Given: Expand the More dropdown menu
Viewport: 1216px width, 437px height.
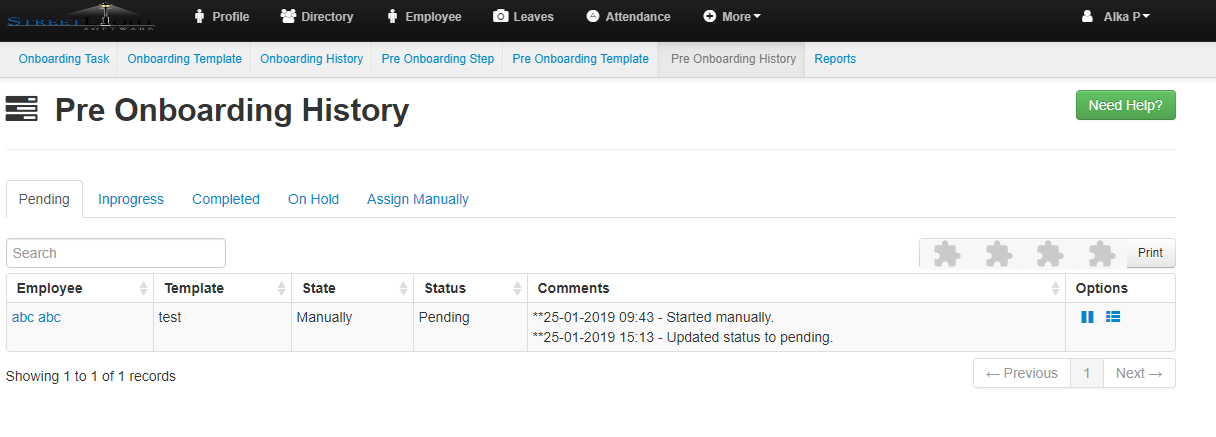Looking at the screenshot, I should coord(732,17).
